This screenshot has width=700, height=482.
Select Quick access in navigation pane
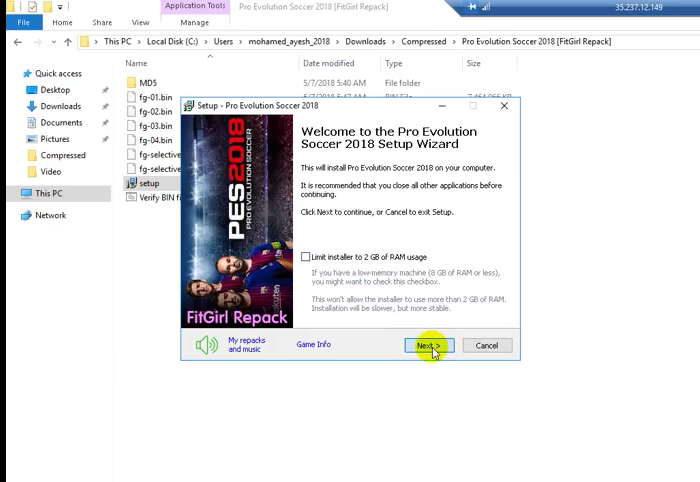(58, 74)
